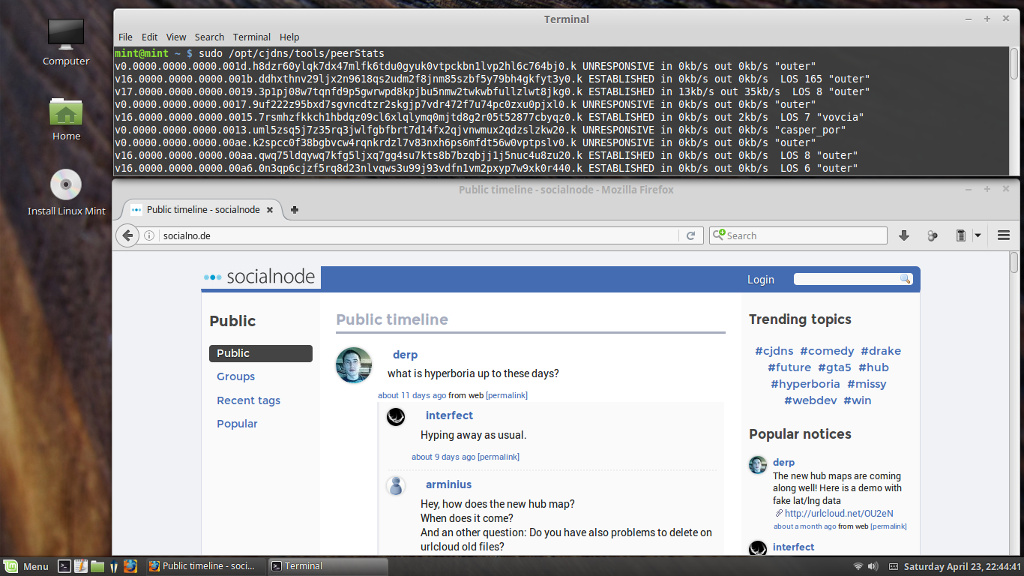Click derp's avatar on the timeline post
Viewport: 1024px width, 576px height.
[354, 365]
